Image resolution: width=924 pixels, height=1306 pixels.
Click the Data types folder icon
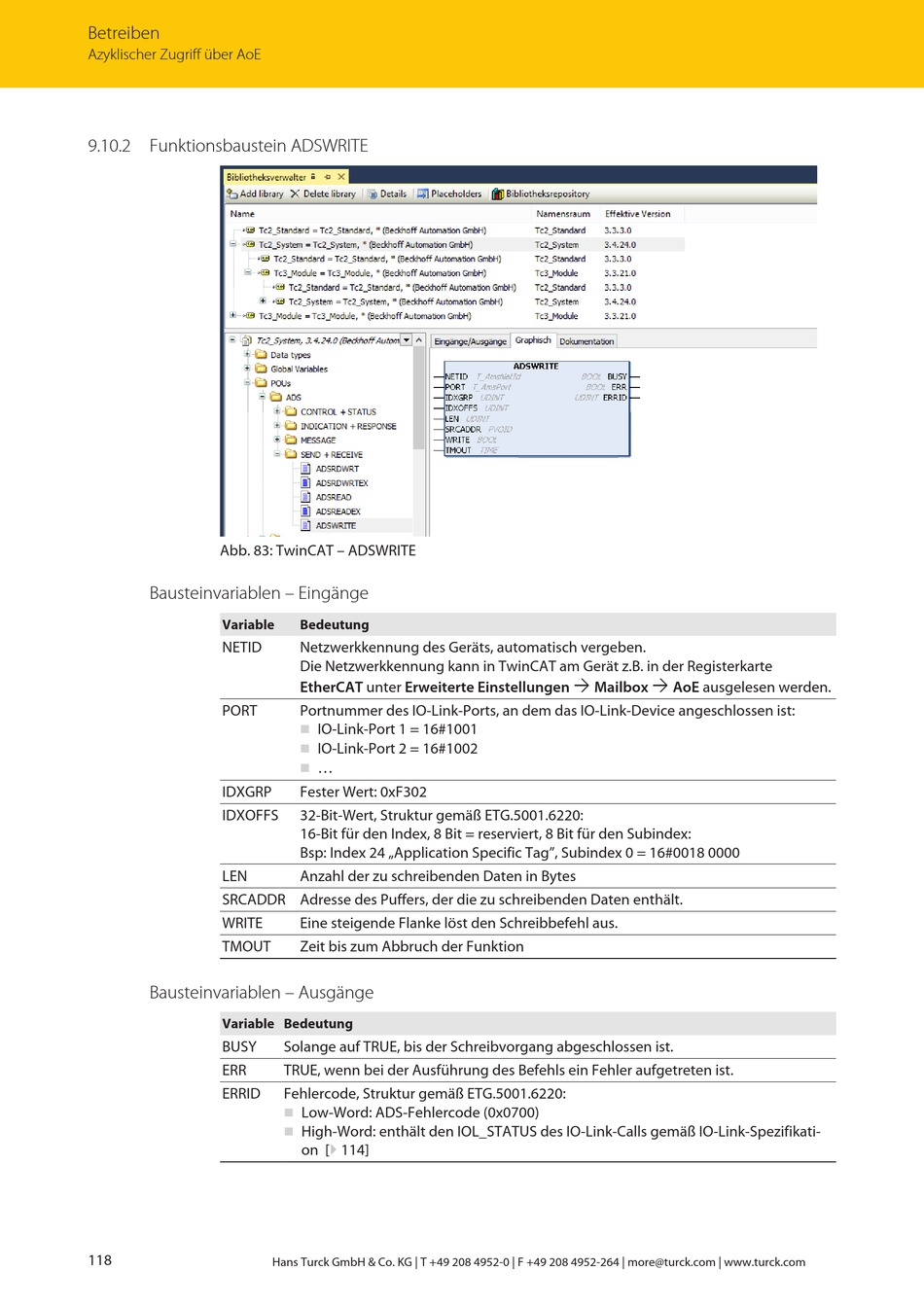tap(261, 355)
